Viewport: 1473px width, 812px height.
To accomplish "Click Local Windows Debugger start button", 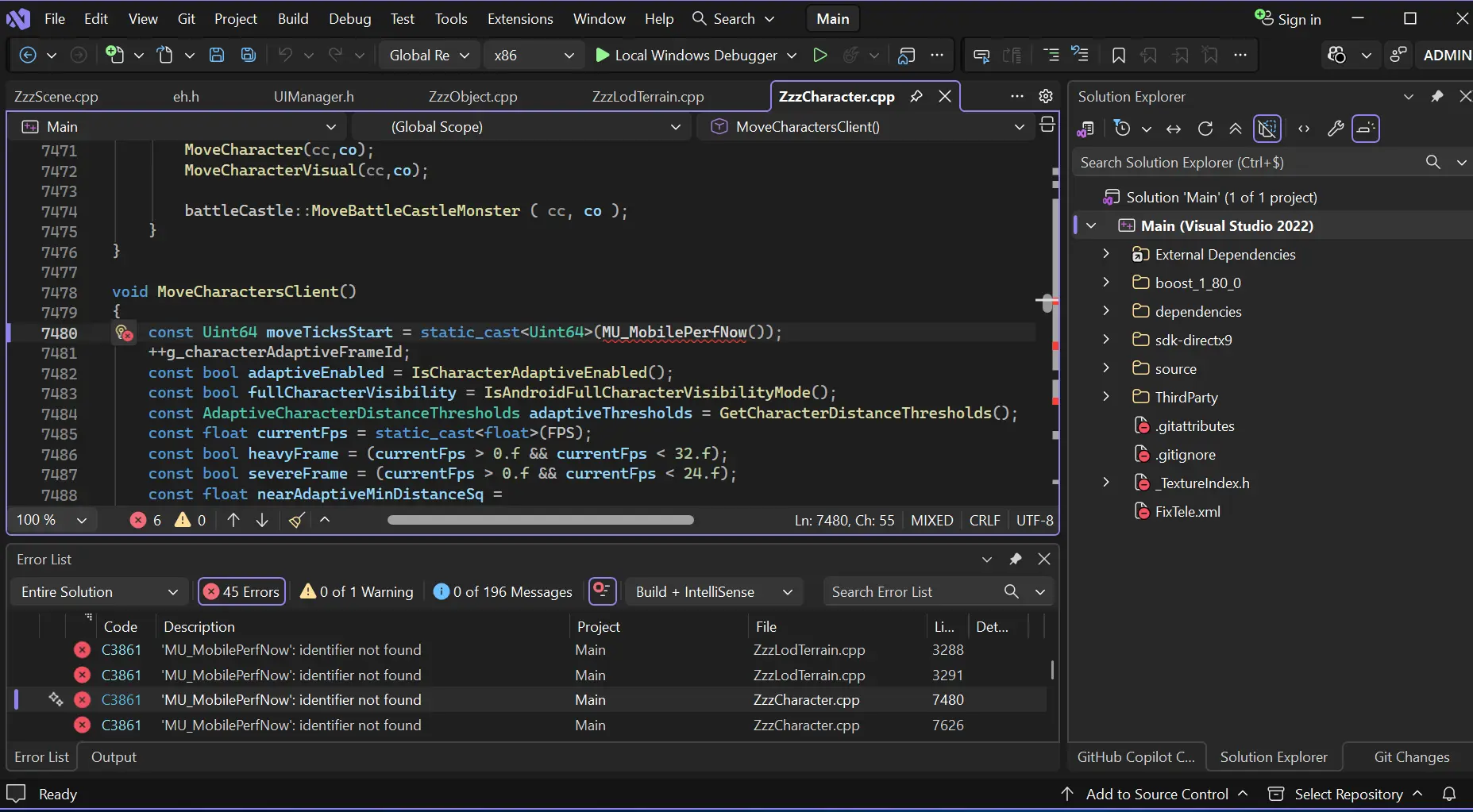I will tap(686, 55).
